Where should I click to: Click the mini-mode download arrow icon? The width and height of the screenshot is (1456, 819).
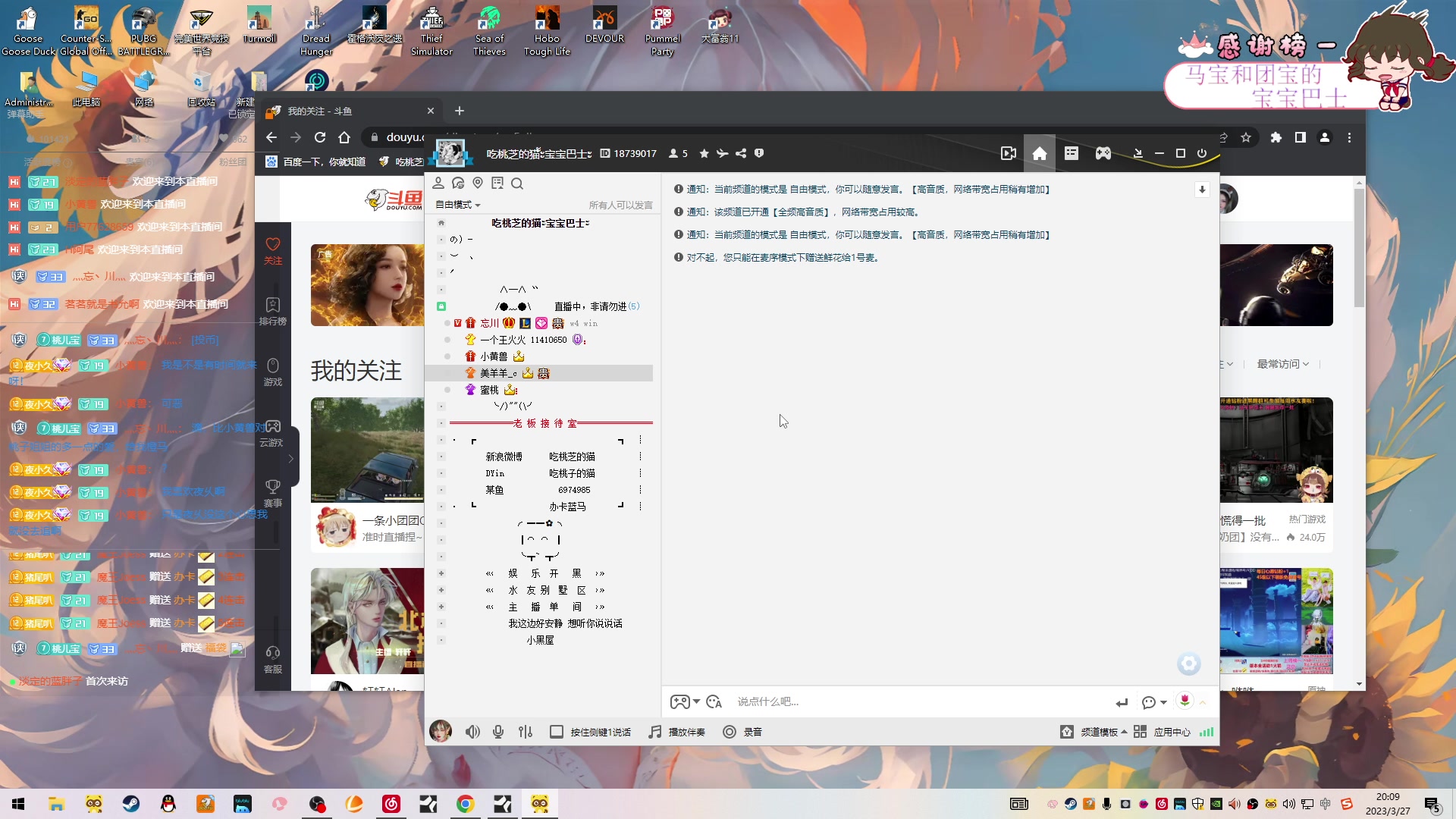(1137, 153)
